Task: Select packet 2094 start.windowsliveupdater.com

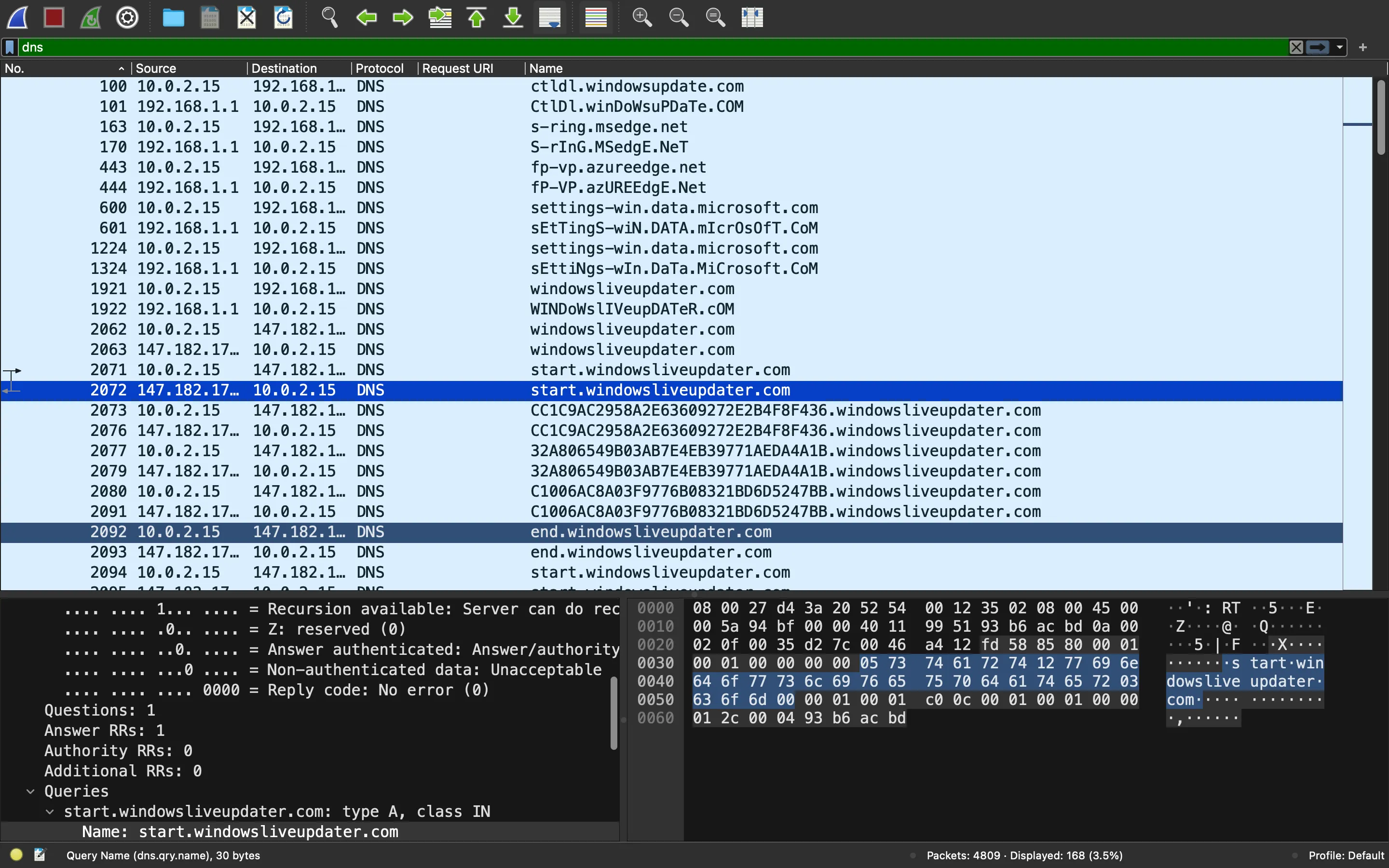Action: click(671, 572)
